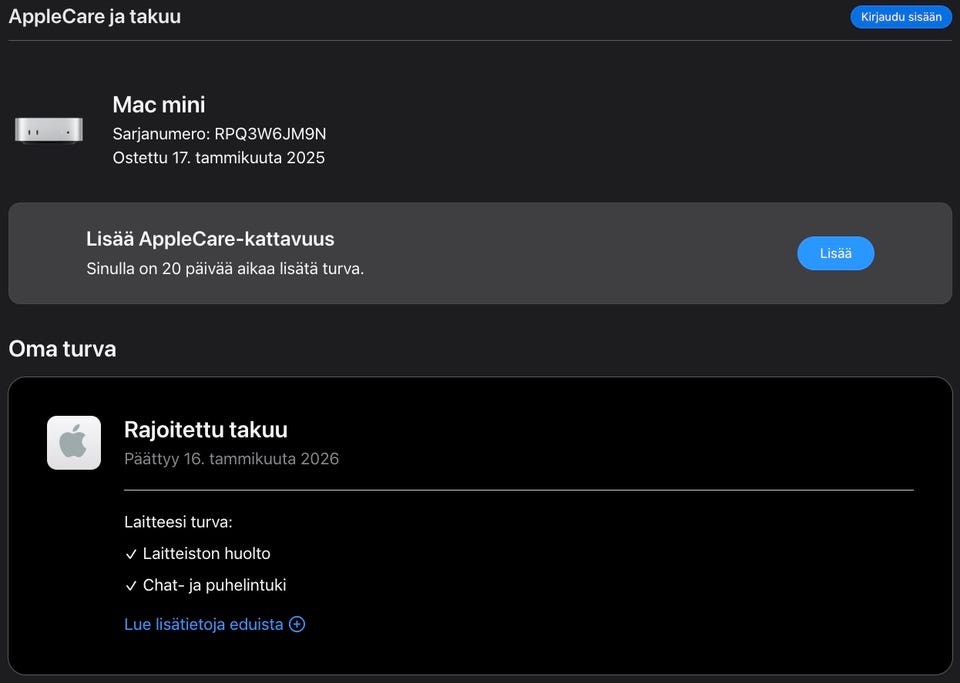Click the Laitteesi turva label
The height and width of the screenshot is (683, 960).
pos(178,522)
